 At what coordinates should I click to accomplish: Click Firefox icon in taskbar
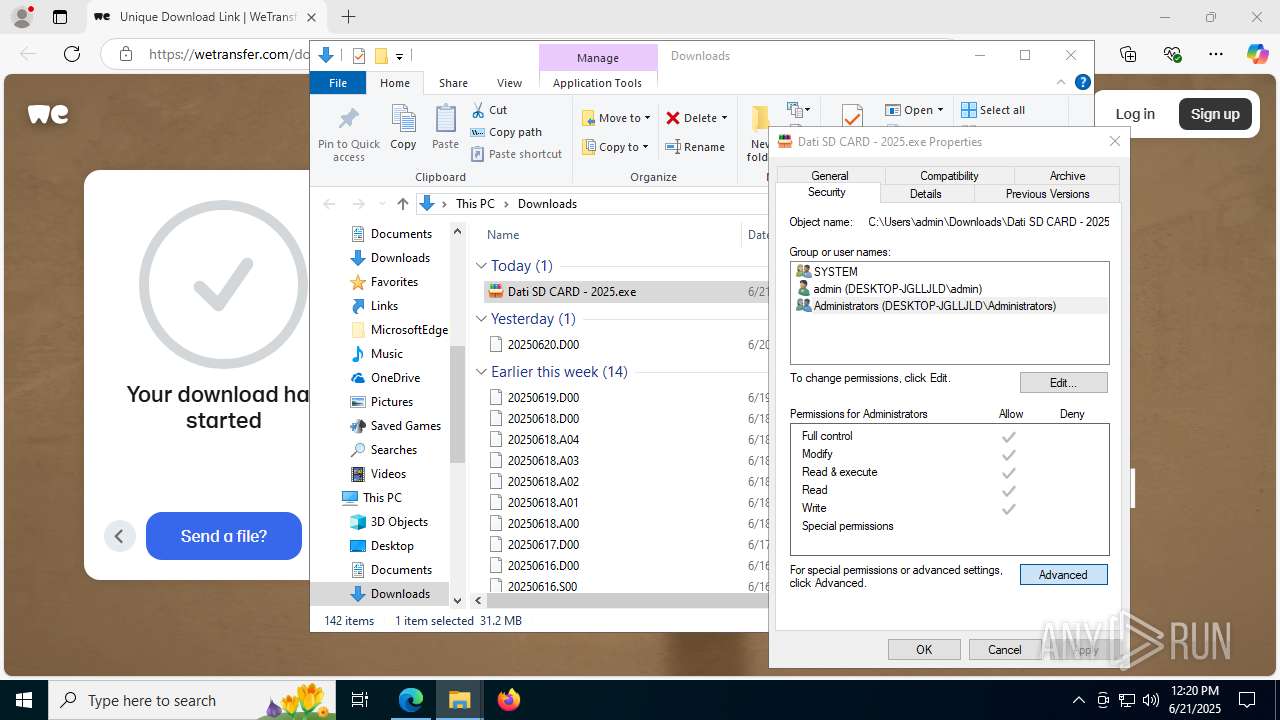(509, 700)
